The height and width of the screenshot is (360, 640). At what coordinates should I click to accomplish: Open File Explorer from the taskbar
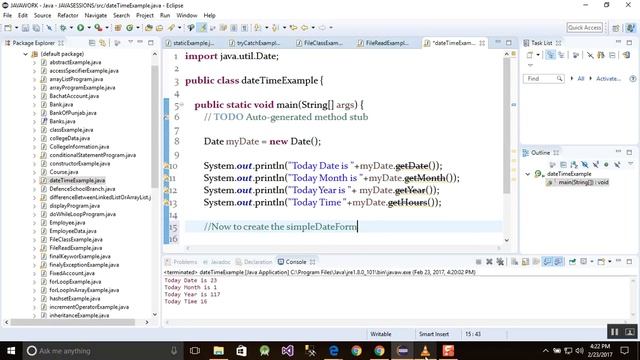pyautogui.click(x=218, y=351)
